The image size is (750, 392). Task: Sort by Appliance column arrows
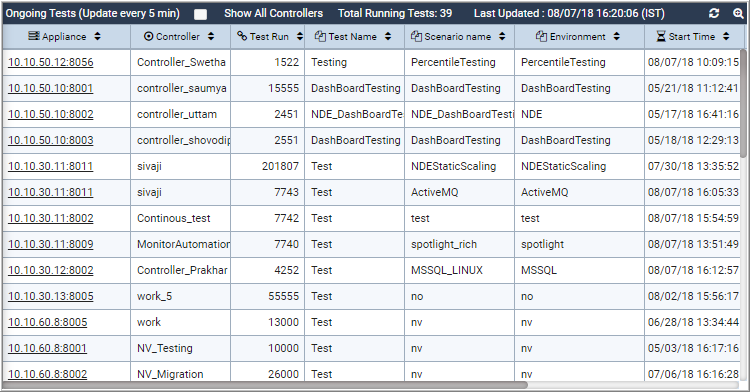click(98, 36)
